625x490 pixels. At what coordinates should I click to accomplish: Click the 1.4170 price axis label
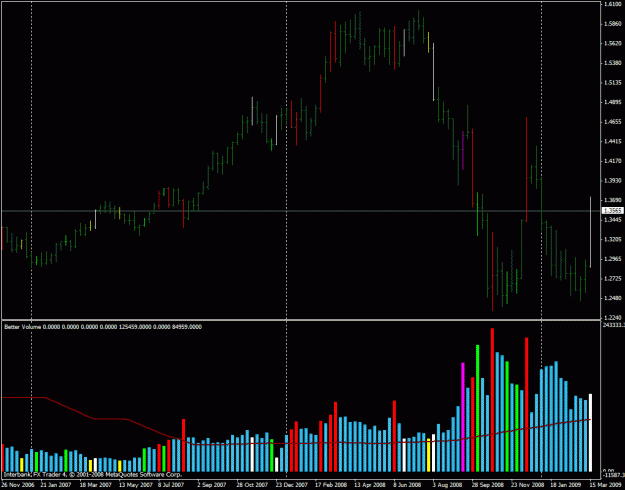pos(613,161)
